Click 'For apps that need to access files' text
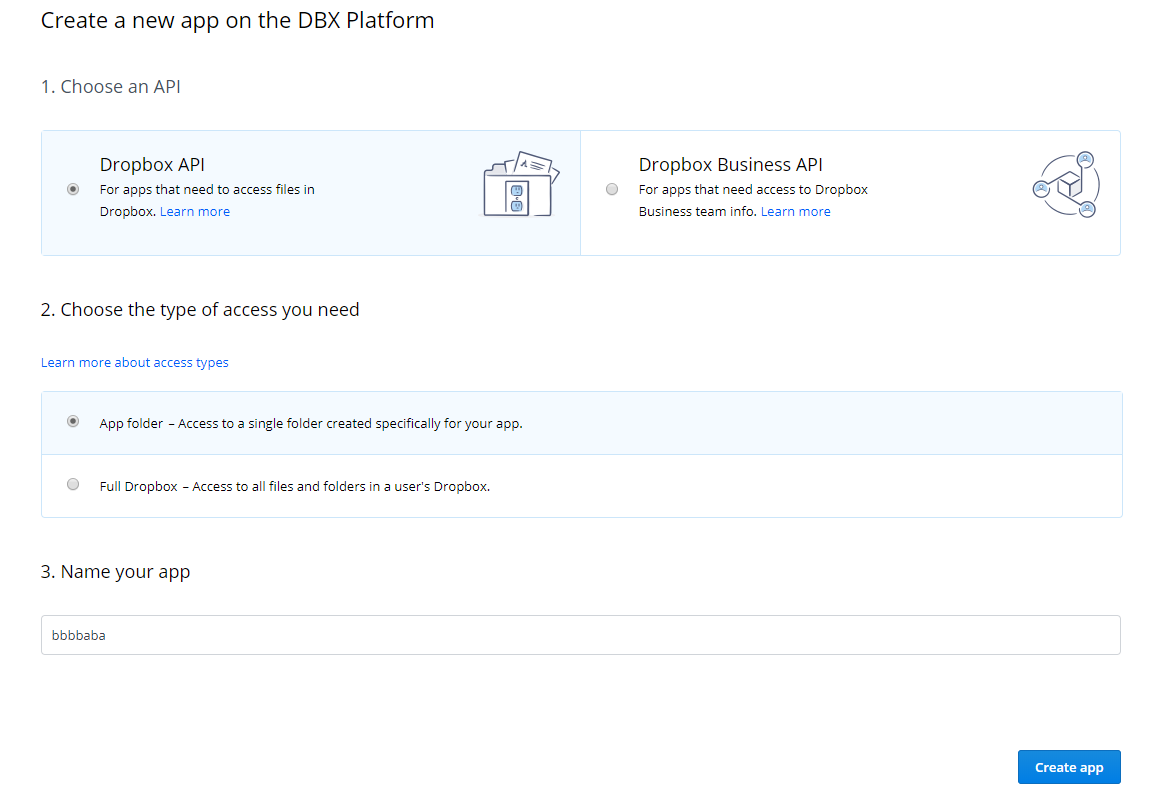 coord(207,190)
